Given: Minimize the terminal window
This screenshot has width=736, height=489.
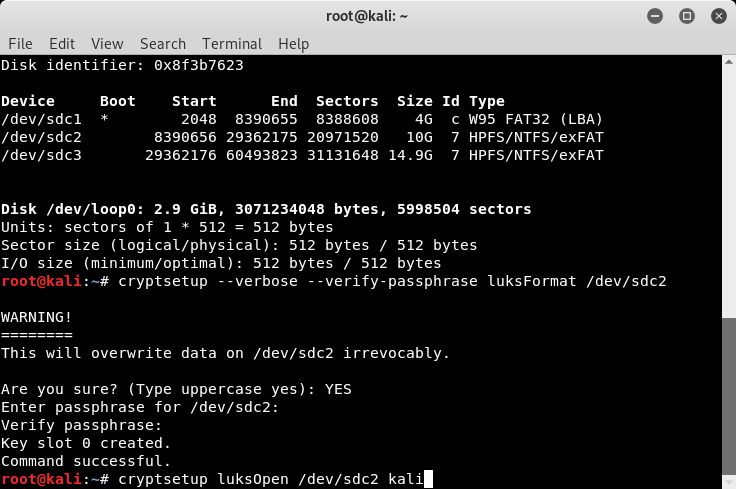Looking at the screenshot, I should [658, 15].
